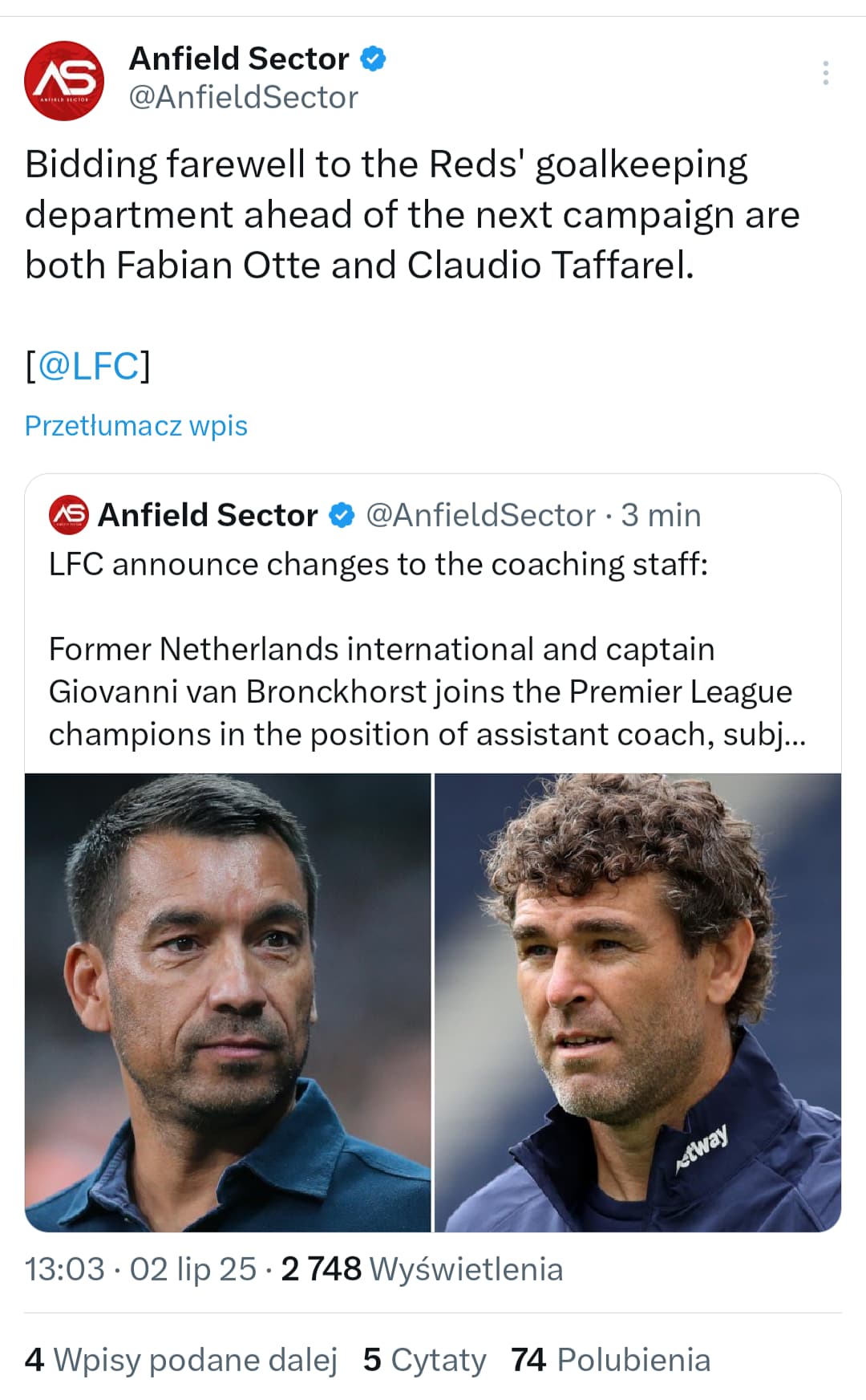Tap the quoted tweet's Anfield Sector author name

(x=208, y=515)
